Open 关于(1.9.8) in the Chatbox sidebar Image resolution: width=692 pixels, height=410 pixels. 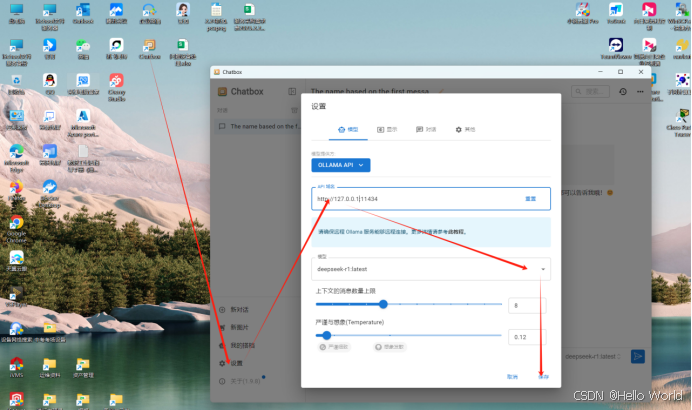click(240, 381)
